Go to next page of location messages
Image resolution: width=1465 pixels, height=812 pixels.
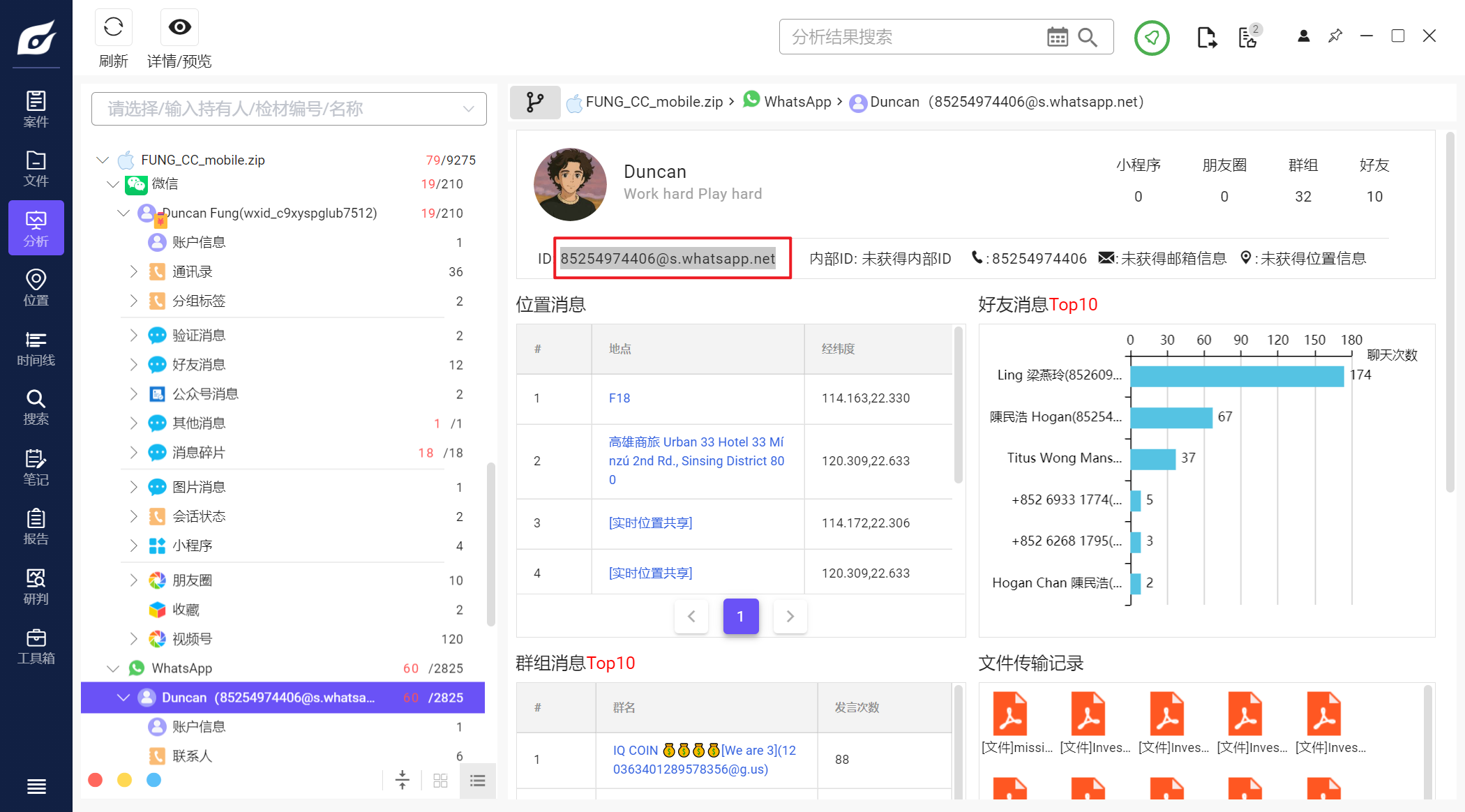790,616
